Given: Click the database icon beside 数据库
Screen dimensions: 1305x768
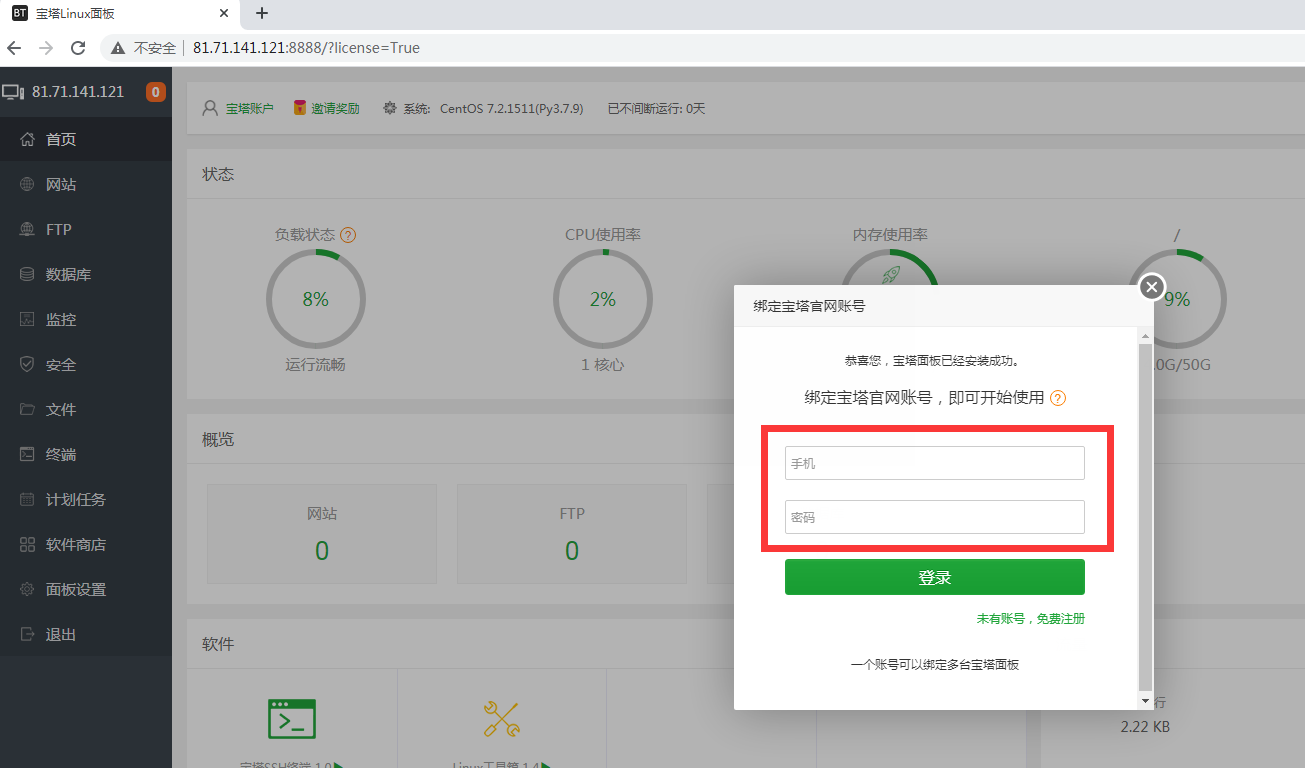Looking at the screenshot, I should tap(27, 274).
